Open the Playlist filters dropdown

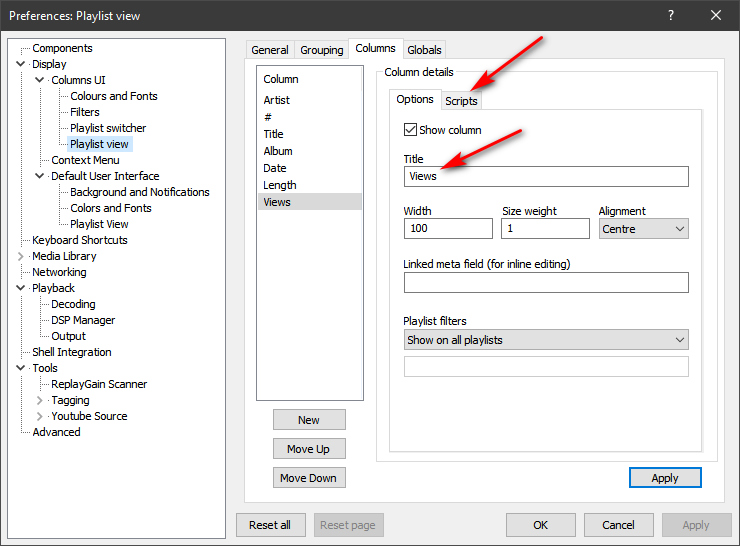click(545, 340)
